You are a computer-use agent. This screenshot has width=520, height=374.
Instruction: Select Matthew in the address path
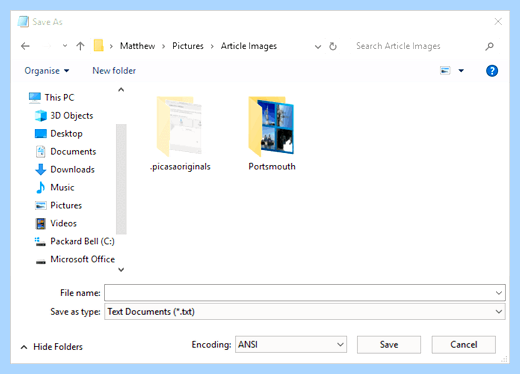click(x=137, y=46)
